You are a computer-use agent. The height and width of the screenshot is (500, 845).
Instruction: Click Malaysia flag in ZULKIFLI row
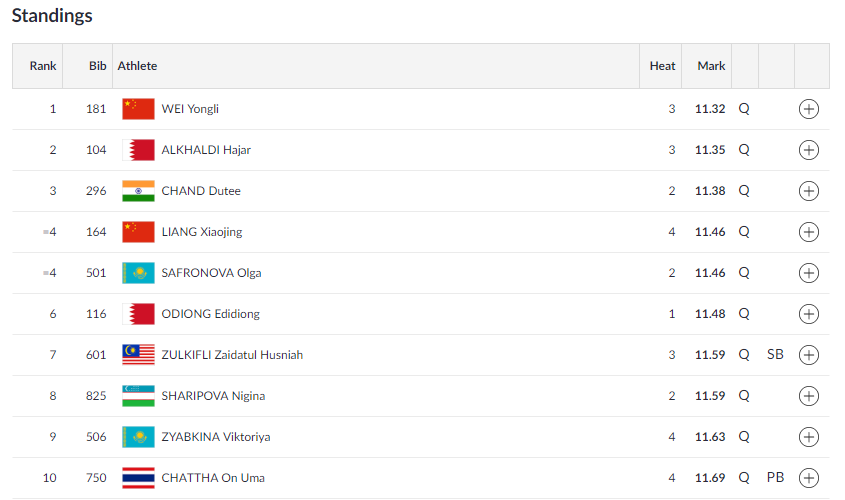138,355
